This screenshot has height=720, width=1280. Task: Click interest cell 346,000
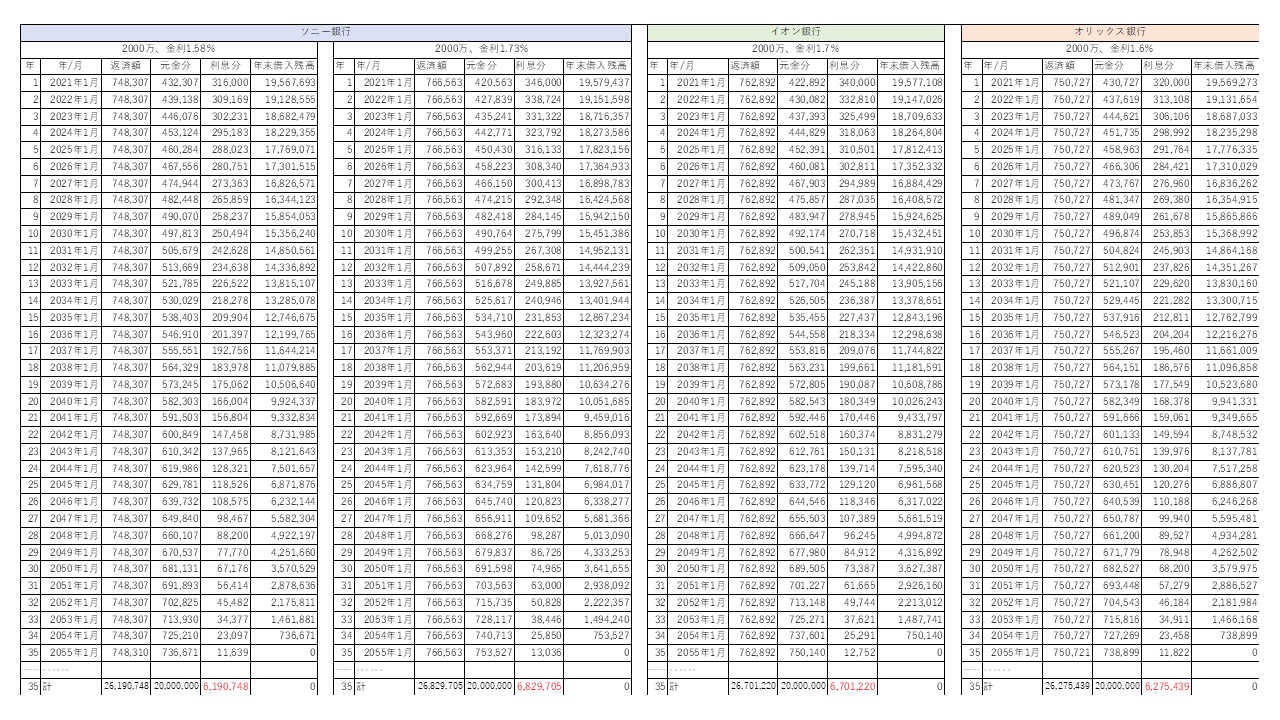540,82
